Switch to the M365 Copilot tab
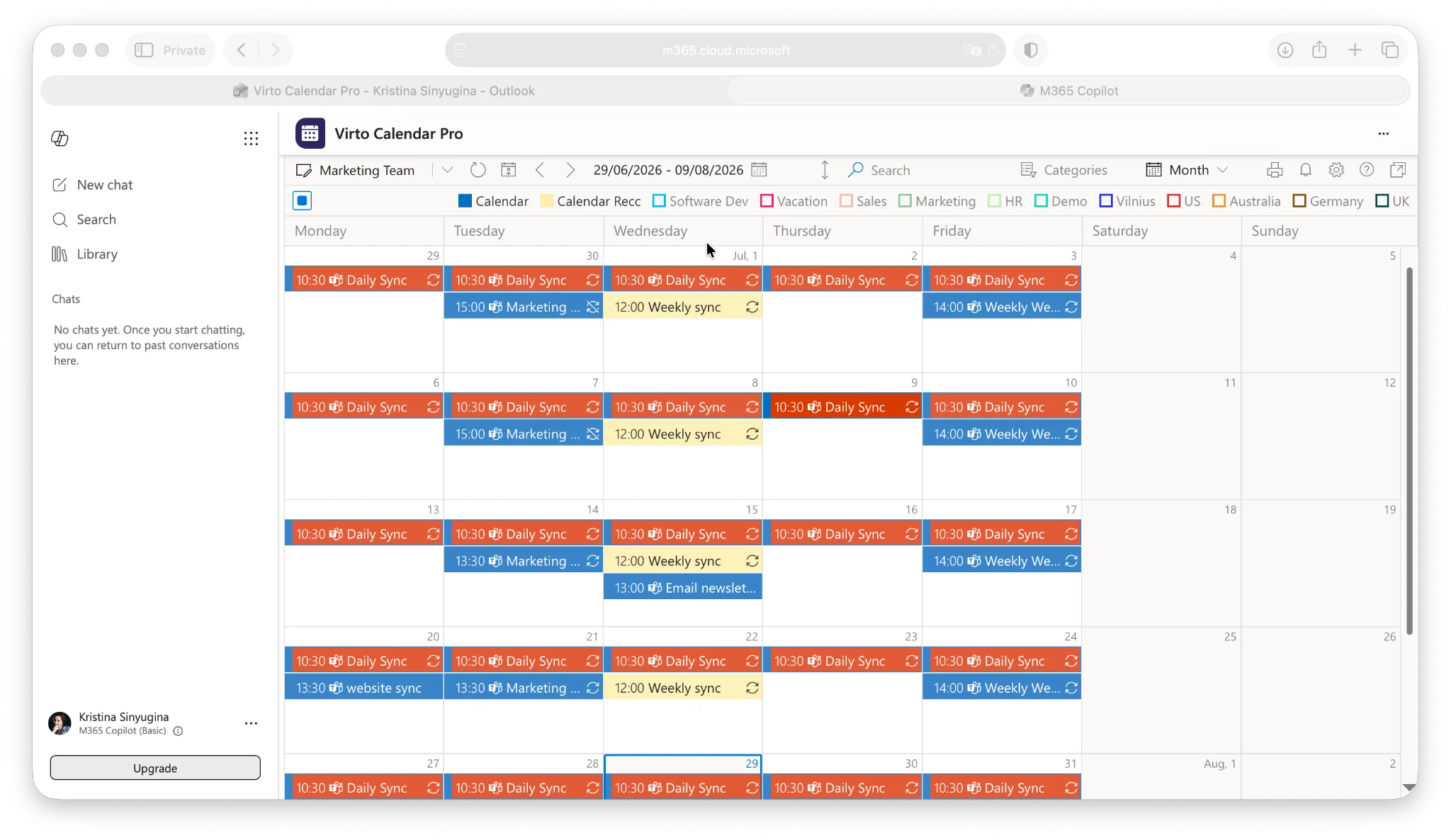Screen dimensions: 1451x840 click(1068, 91)
